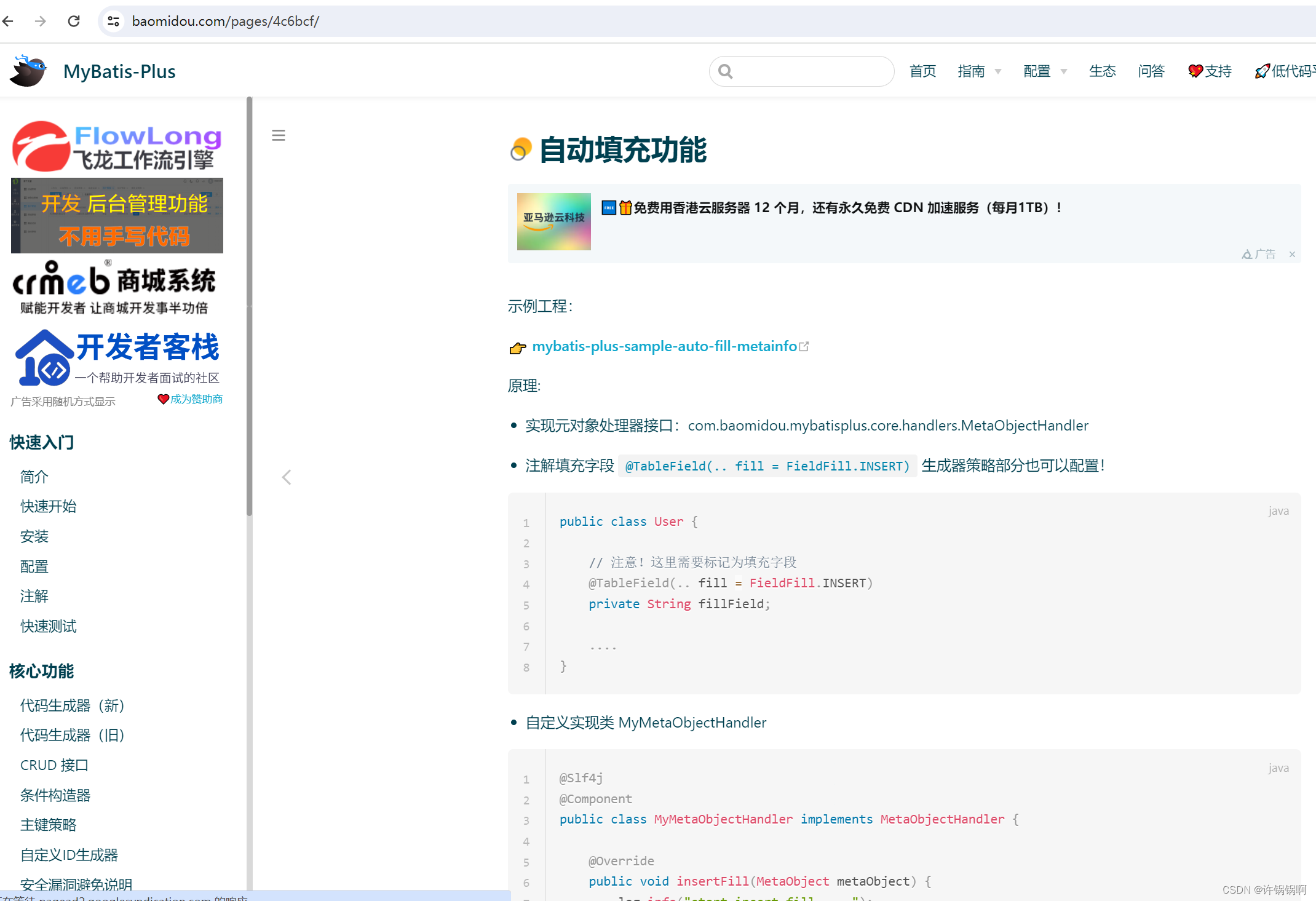The width and height of the screenshot is (1316, 901).
Task: Open sidebar item 配置 under 快速入门
Action: 34,566
